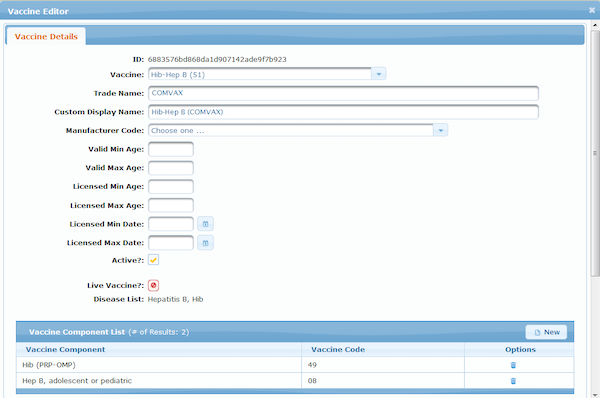Close the Vaccine Editor dialog

point(592,10)
